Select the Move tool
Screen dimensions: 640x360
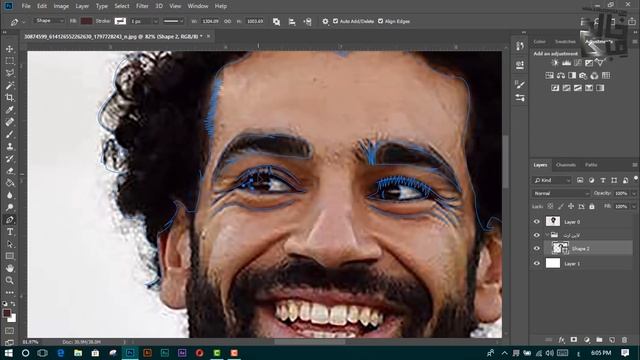click(9, 49)
